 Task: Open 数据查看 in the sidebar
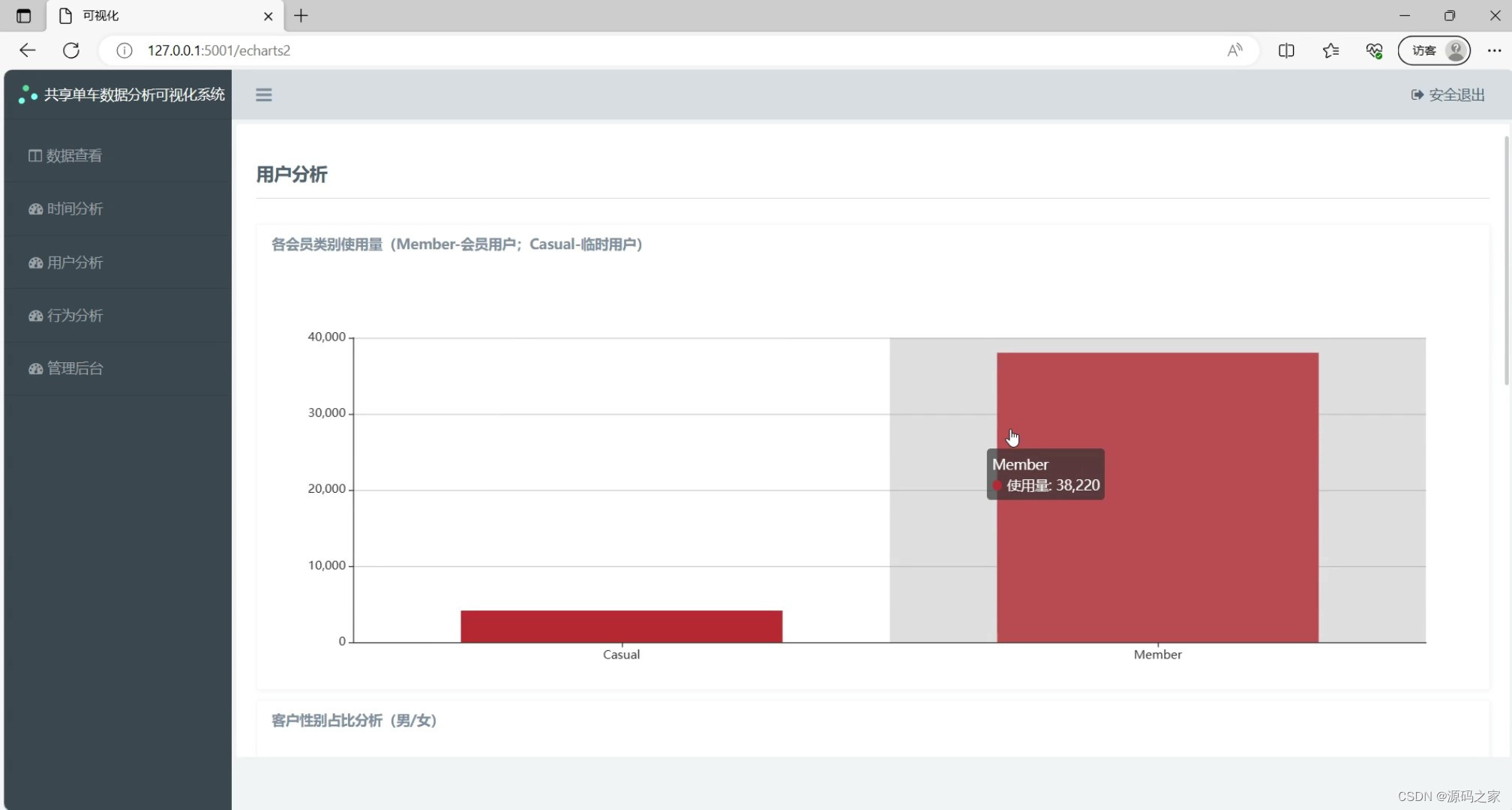tap(66, 155)
